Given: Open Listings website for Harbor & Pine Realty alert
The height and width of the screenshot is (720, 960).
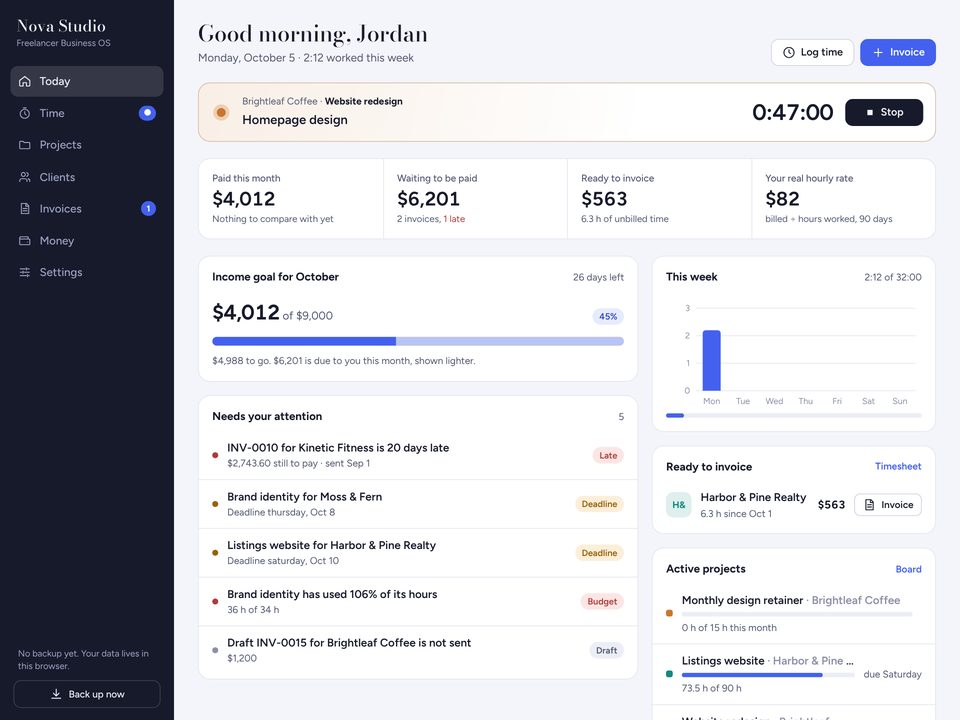Looking at the screenshot, I should (x=418, y=553).
